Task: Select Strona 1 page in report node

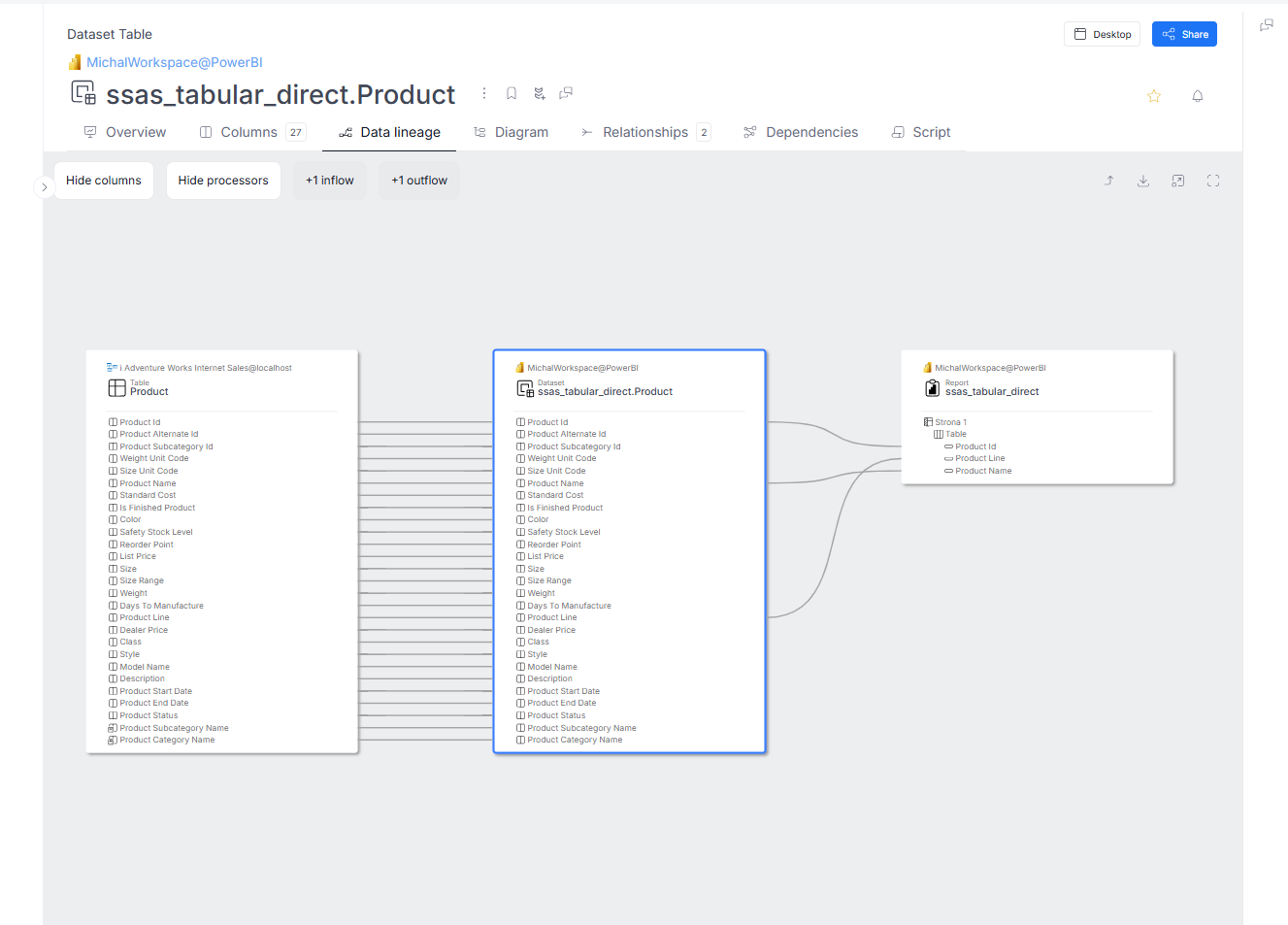Action: [x=950, y=422]
